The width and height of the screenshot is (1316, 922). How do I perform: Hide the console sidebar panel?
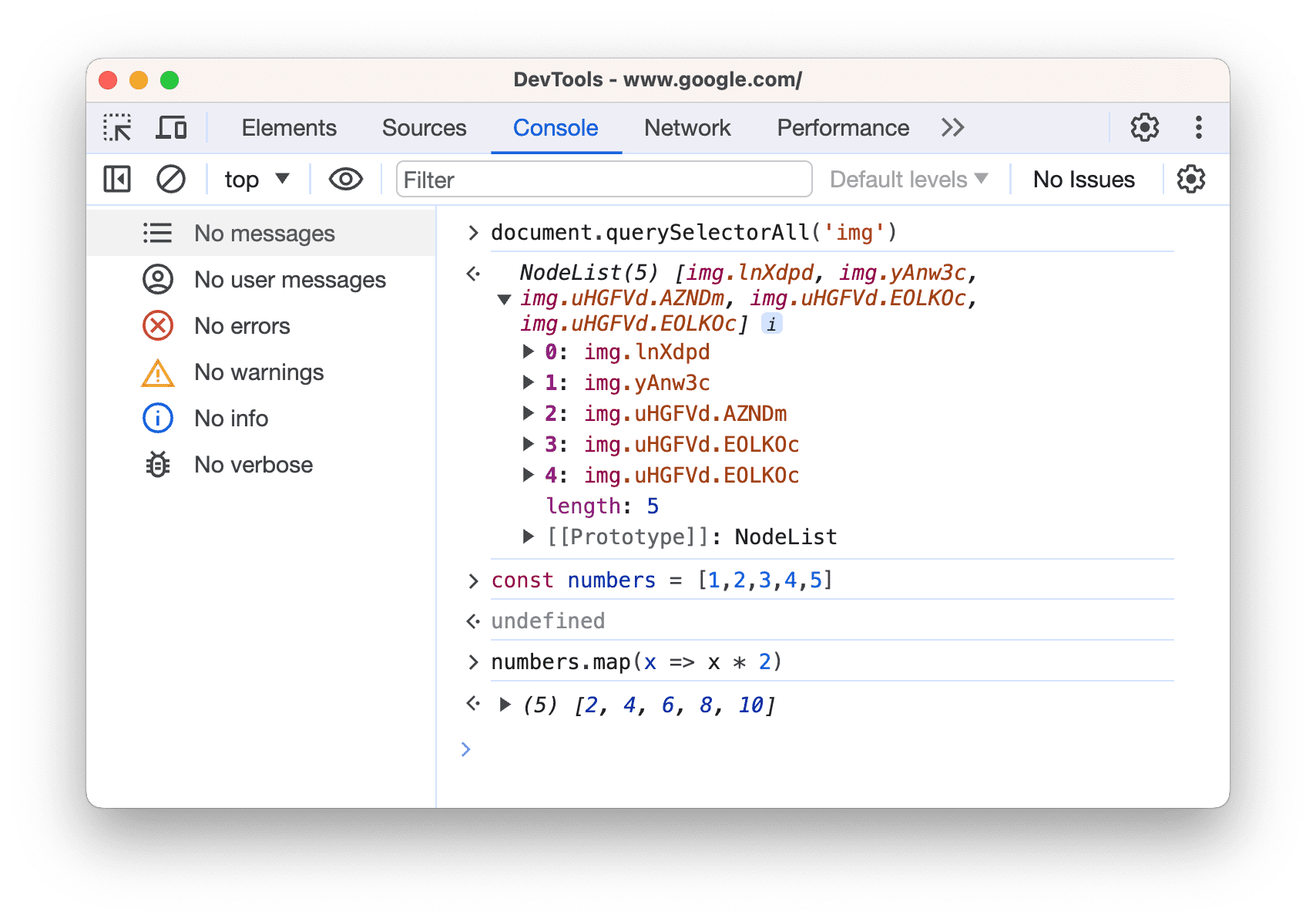pos(116,179)
